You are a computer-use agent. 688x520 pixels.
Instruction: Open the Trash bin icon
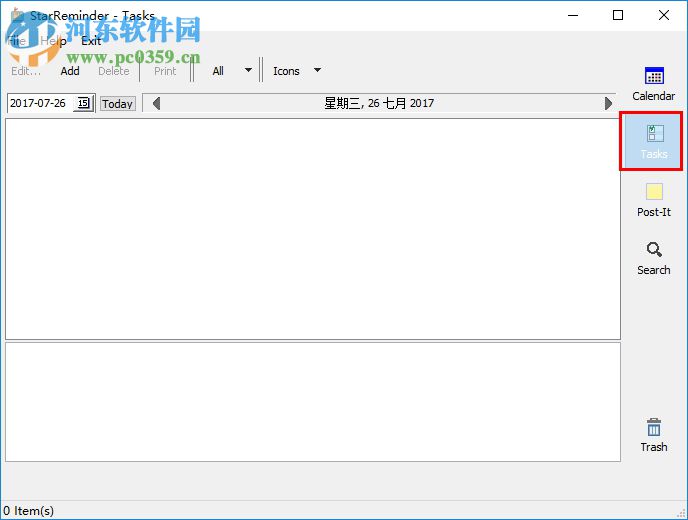point(654,427)
